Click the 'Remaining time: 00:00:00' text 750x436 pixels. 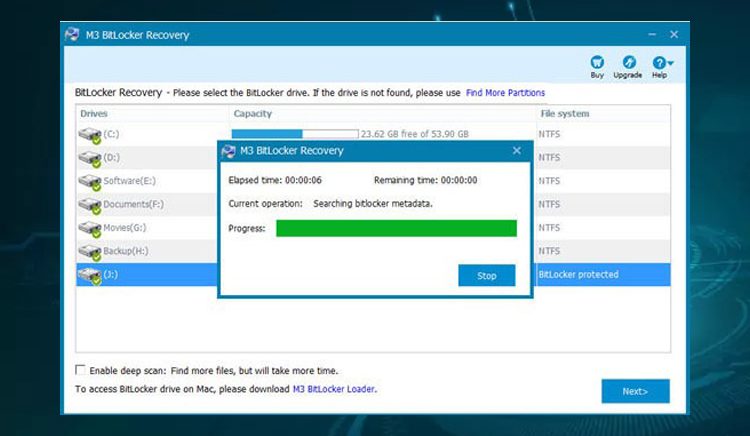(x=425, y=180)
